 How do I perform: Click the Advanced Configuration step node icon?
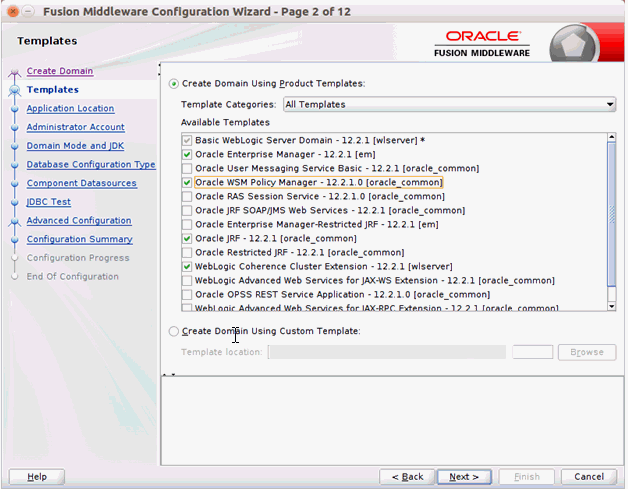coord(15,221)
